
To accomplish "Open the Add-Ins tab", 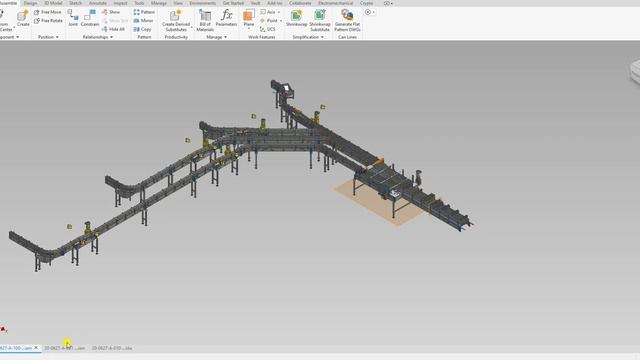I will (x=274, y=3).
